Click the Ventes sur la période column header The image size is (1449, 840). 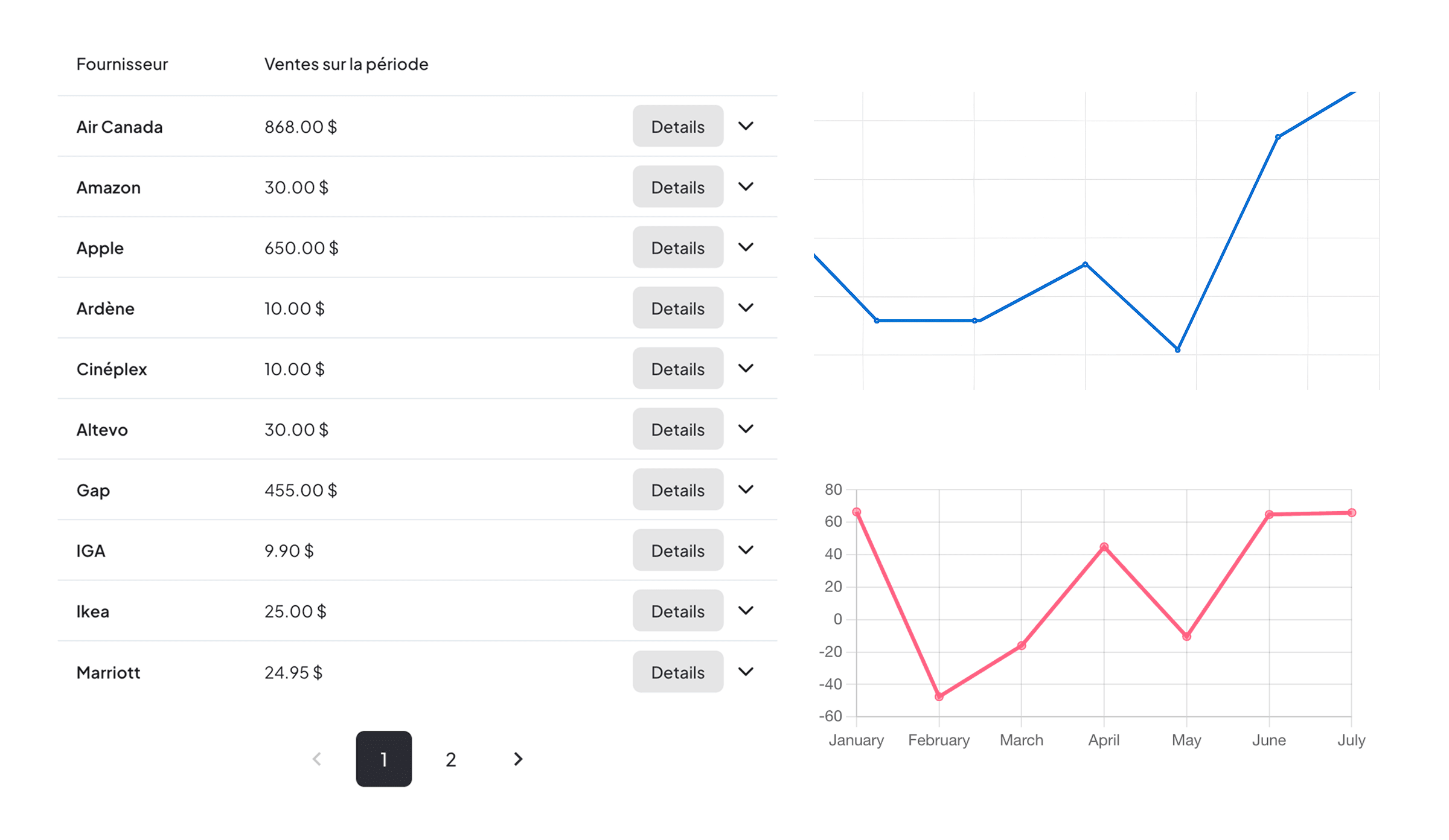click(346, 64)
